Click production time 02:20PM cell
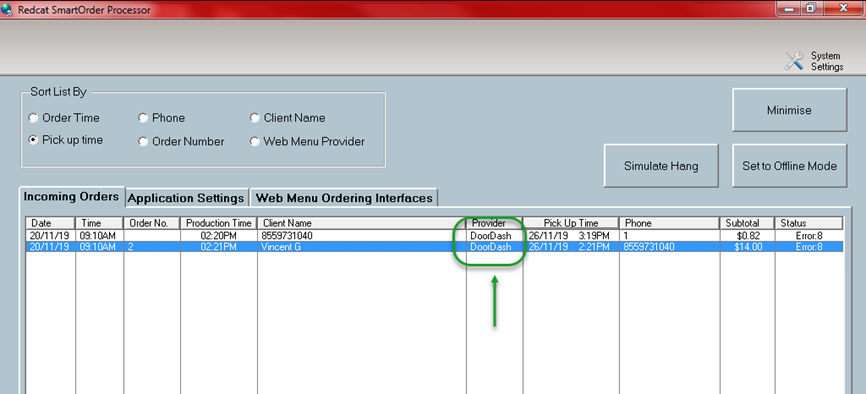866x394 pixels. pyautogui.click(x=219, y=235)
